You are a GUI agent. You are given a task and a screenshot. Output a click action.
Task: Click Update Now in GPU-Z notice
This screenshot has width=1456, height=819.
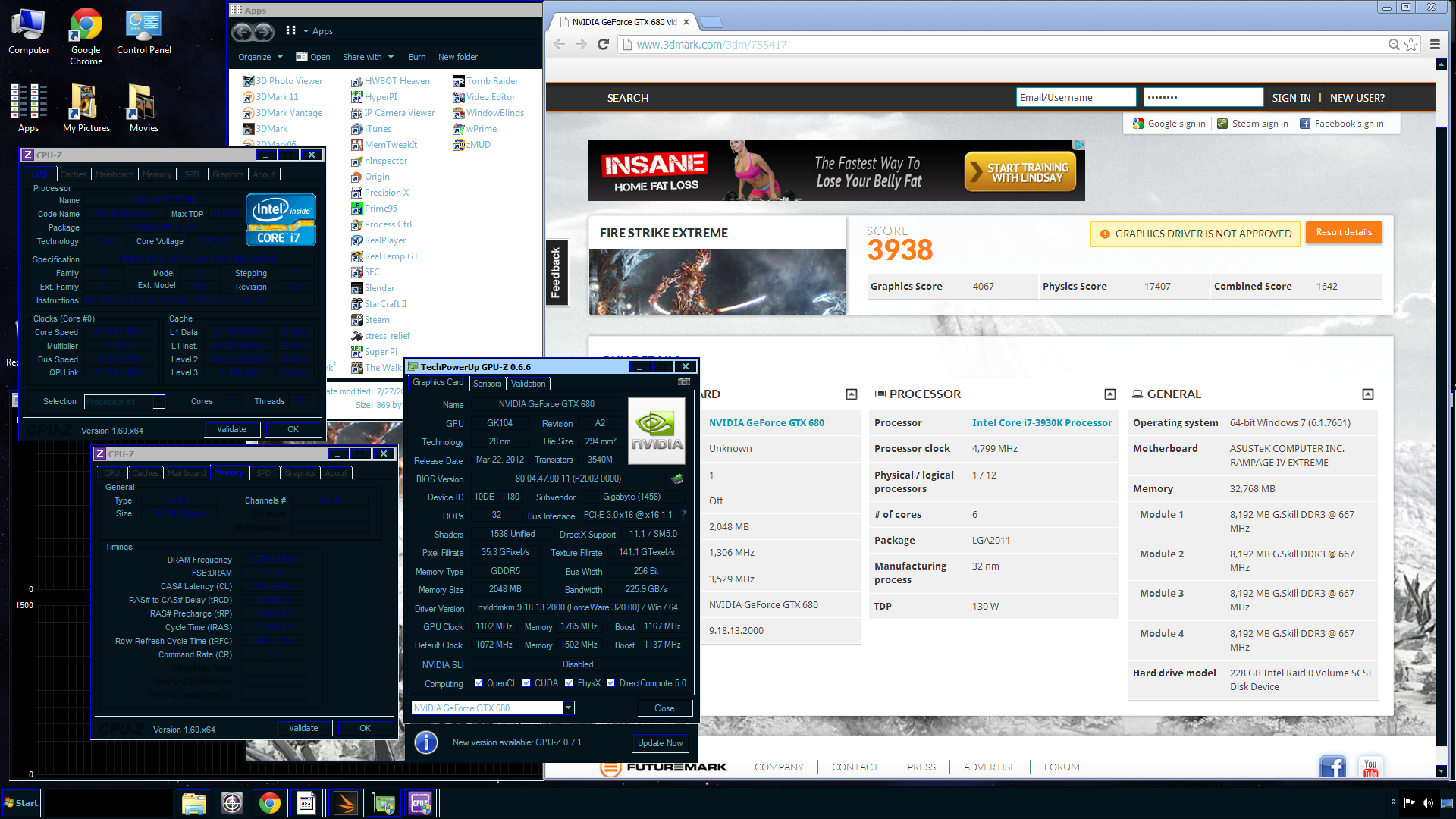660,743
